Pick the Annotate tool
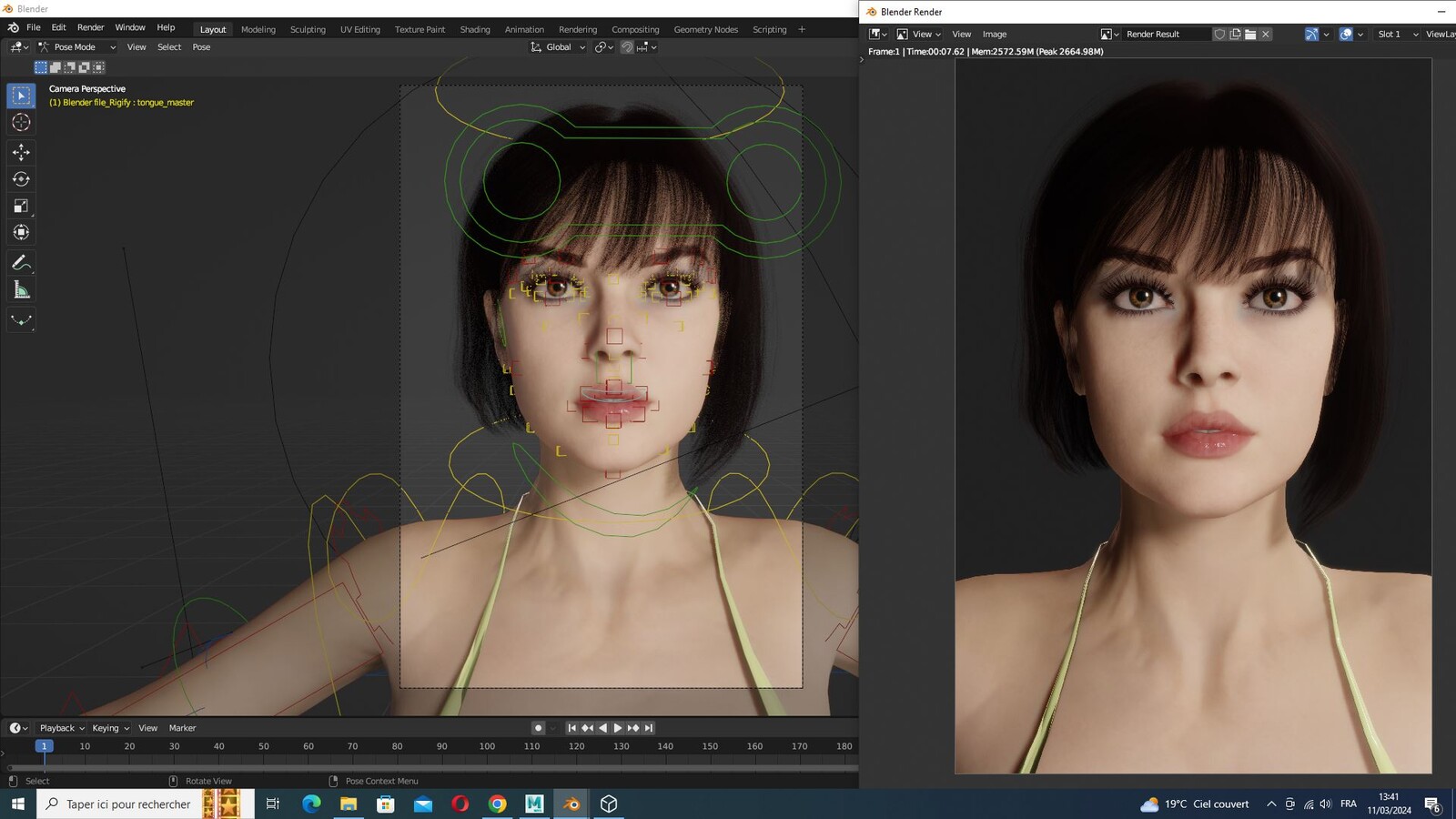The height and width of the screenshot is (819, 1456). point(21,263)
